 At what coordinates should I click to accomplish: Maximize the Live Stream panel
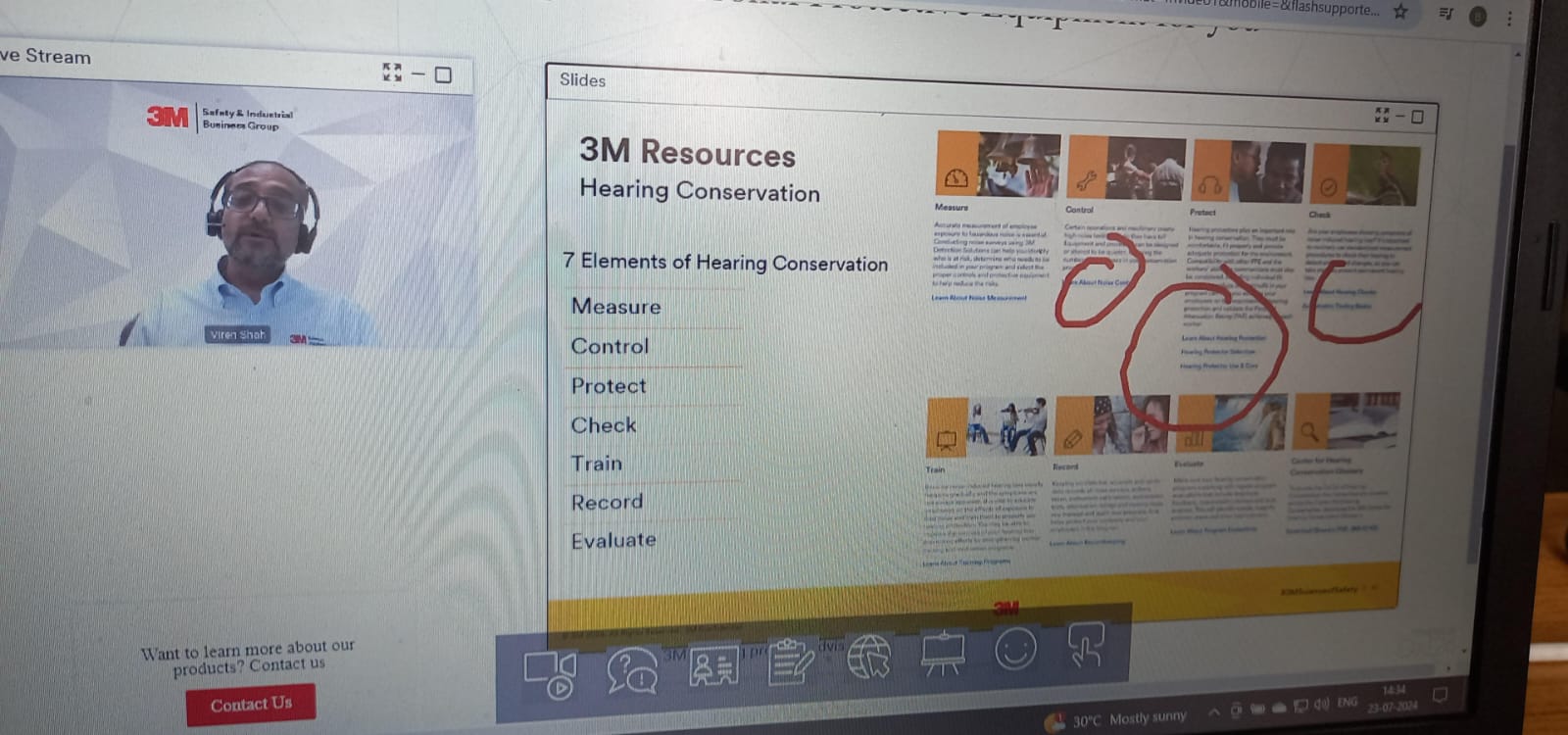click(x=443, y=74)
